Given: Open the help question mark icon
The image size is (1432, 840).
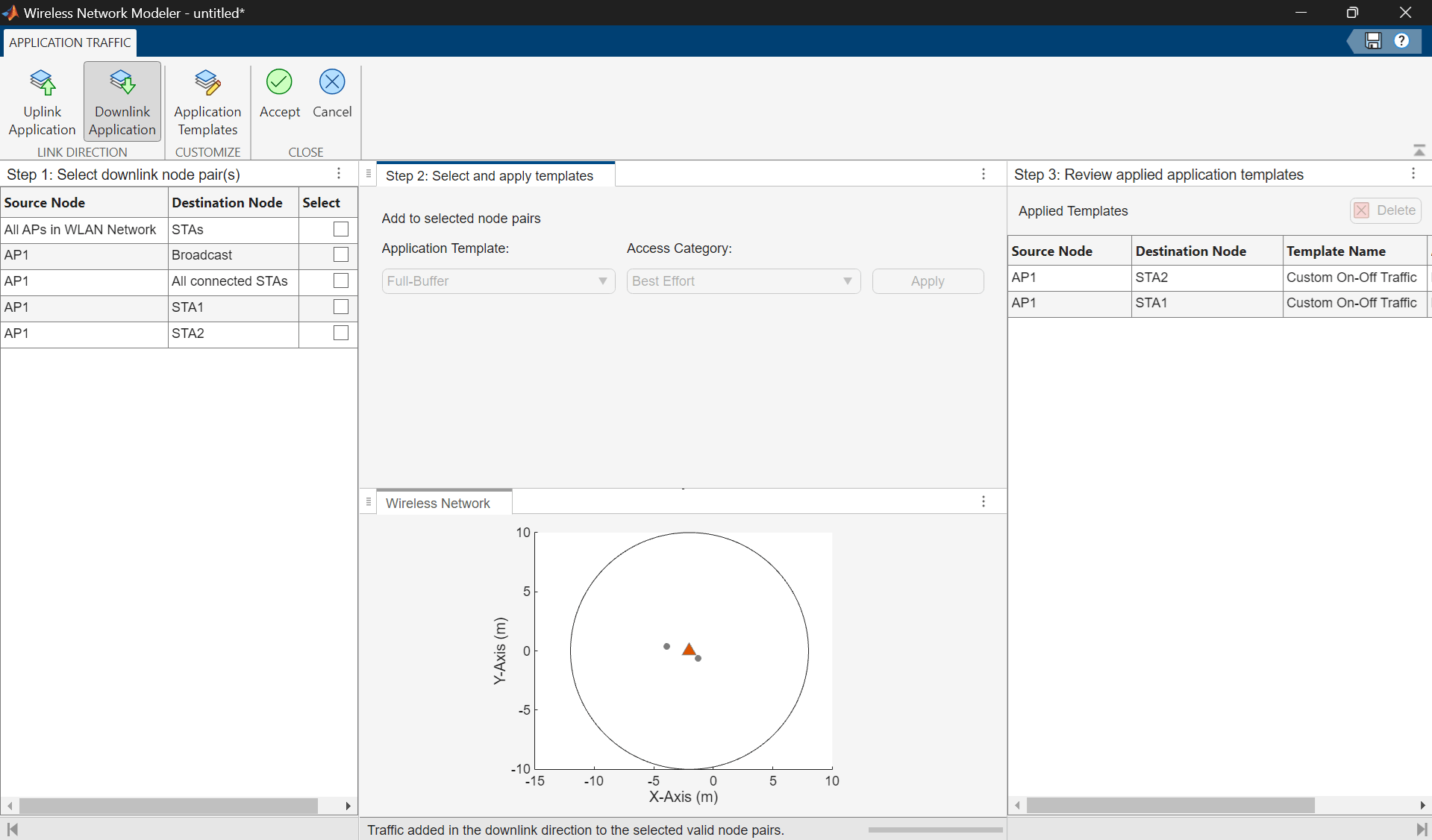Looking at the screenshot, I should 1401,41.
